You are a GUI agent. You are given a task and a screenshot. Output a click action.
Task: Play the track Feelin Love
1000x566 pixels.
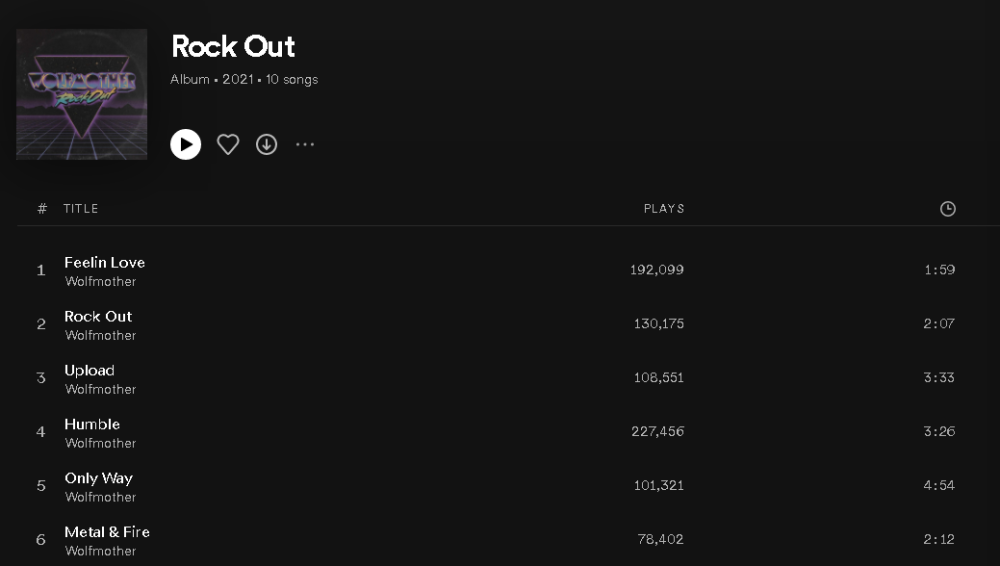point(105,262)
